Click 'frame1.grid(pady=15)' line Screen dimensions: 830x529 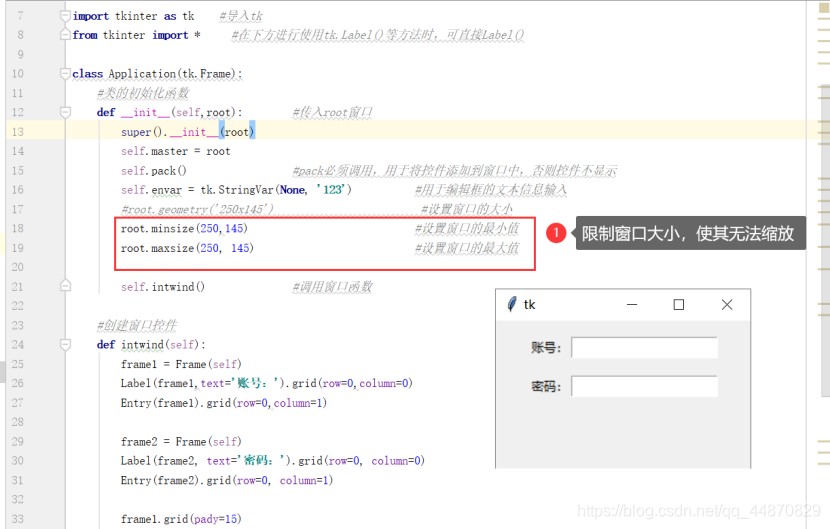pyautogui.click(x=181, y=519)
